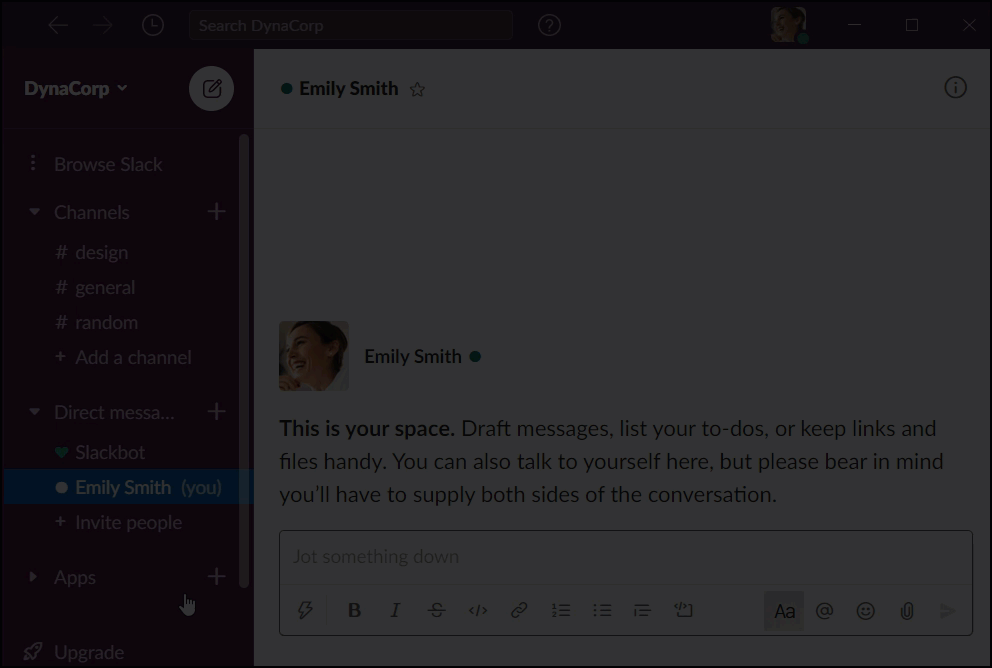The height and width of the screenshot is (668, 992).
Task: Click the sidebar scrollbar
Action: (x=244, y=361)
